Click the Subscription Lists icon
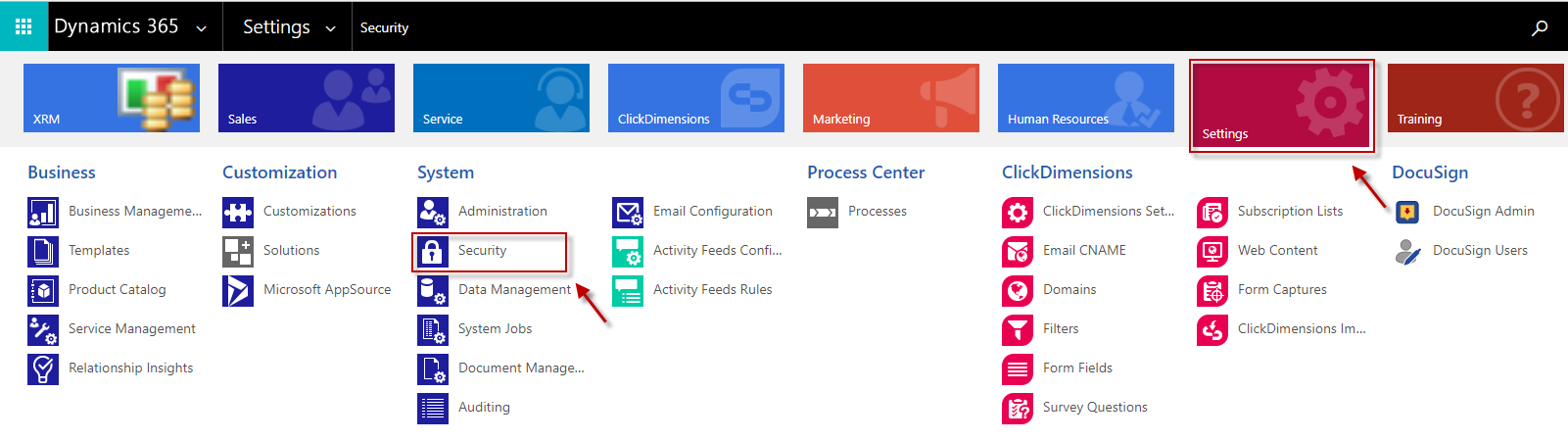 pyautogui.click(x=1212, y=213)
